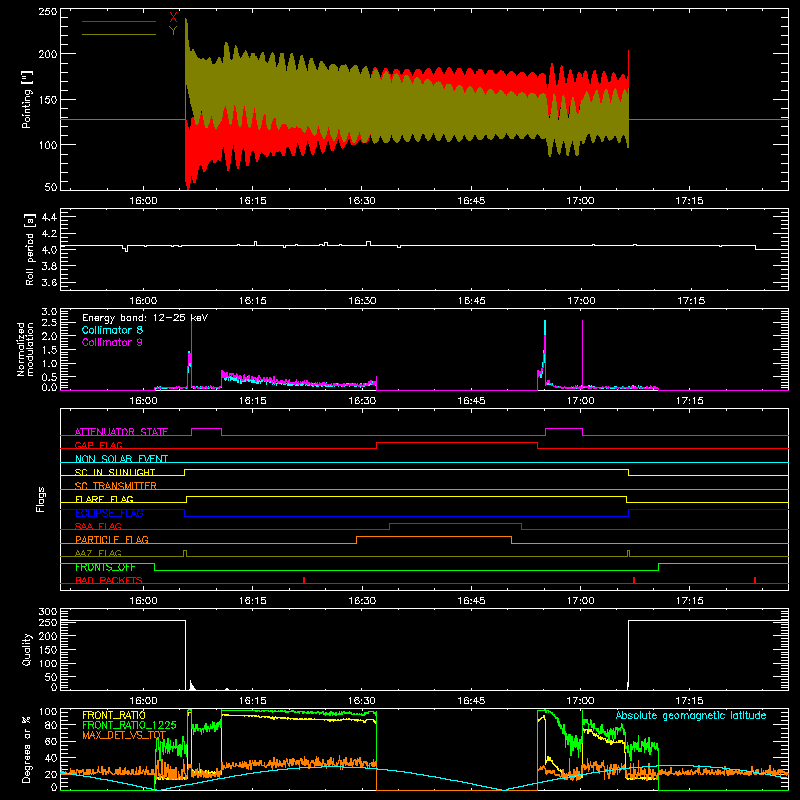Select the BAD_PACKETS flag label
This screenshot has width=800, height=800.
pos(109,580)
